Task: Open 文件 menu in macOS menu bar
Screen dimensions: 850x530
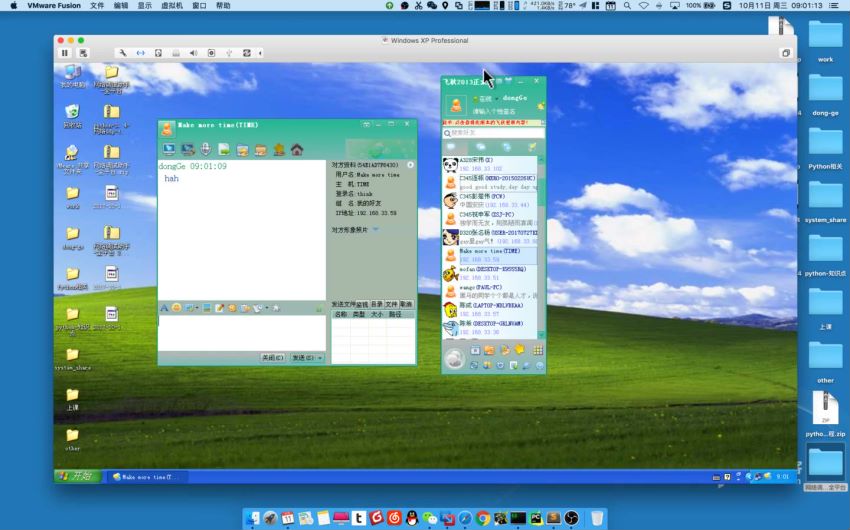Action: tap(97, 5)
